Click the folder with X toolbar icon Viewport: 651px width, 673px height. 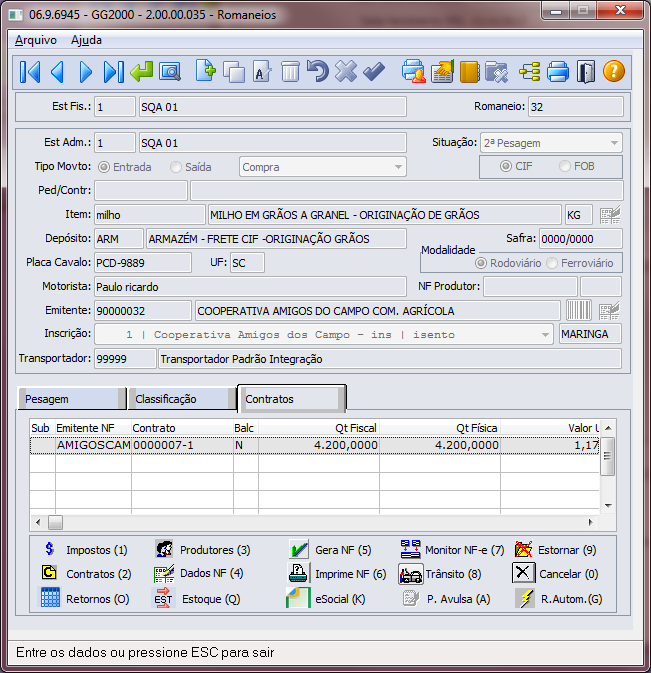pos(497,72)
